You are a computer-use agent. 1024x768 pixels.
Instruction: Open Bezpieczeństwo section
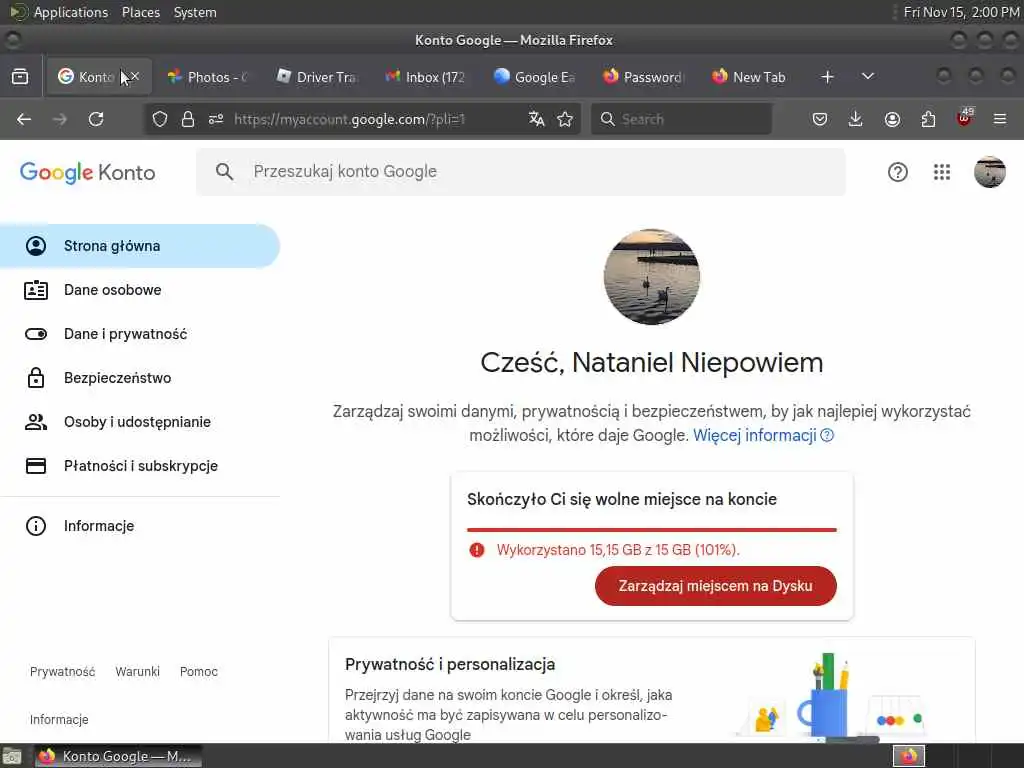[140, 378]
